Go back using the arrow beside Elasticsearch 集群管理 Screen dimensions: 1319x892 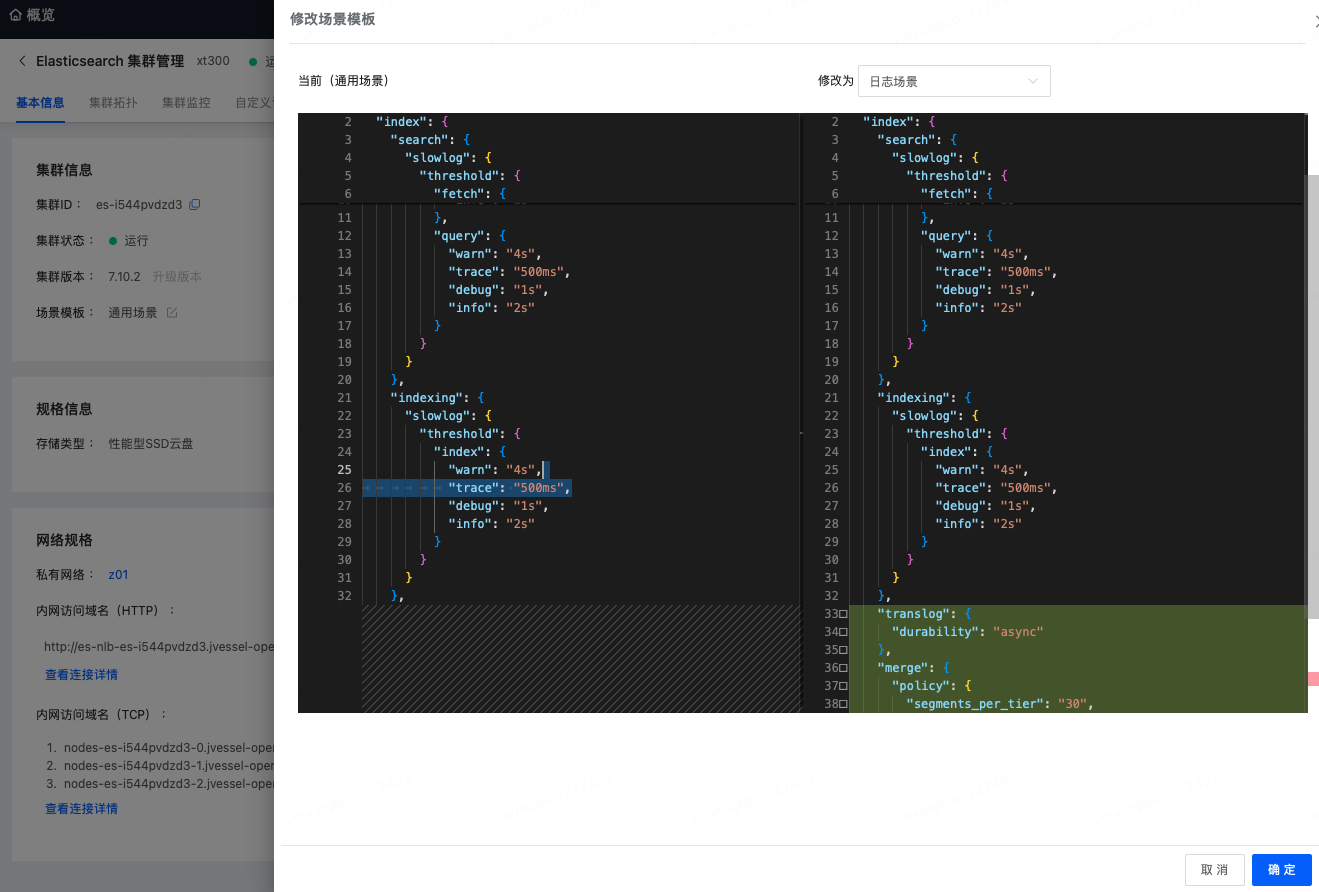click(x=23, y=61)
